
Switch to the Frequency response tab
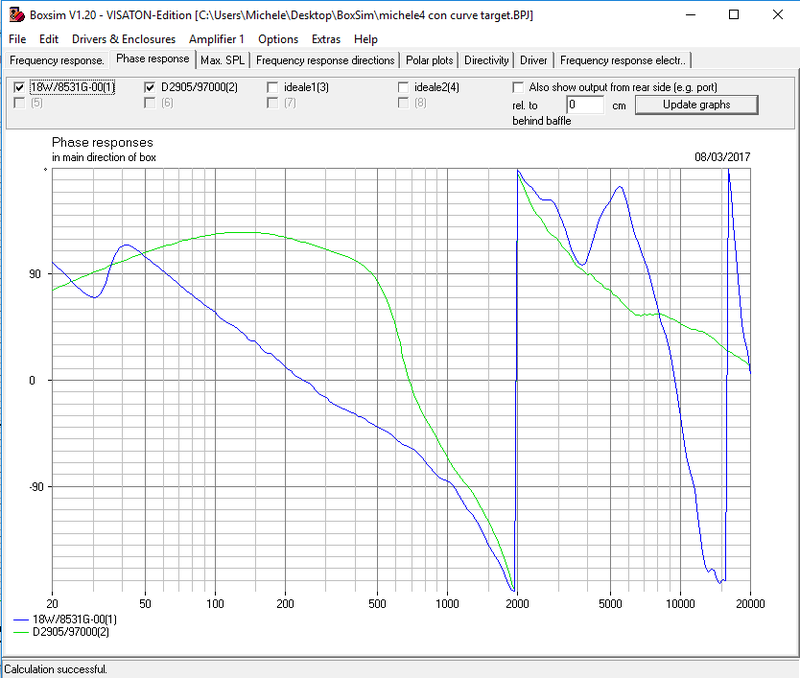[57, 60]
